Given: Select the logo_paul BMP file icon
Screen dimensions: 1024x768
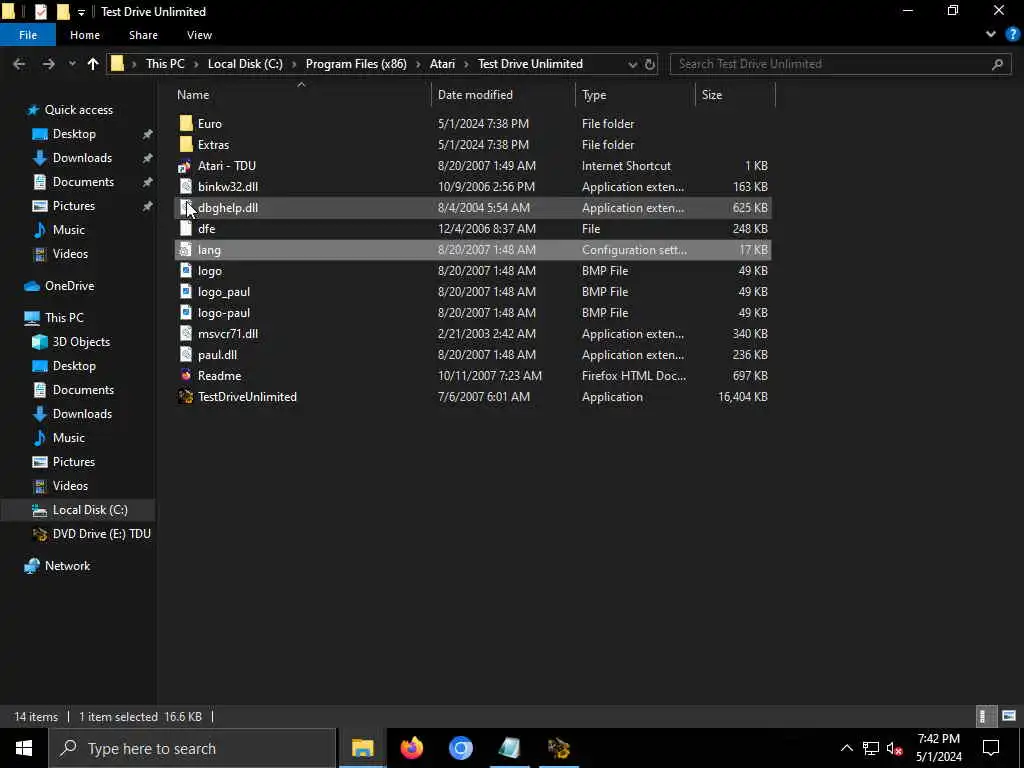Looking at the screenshot, I should [186, 291].
